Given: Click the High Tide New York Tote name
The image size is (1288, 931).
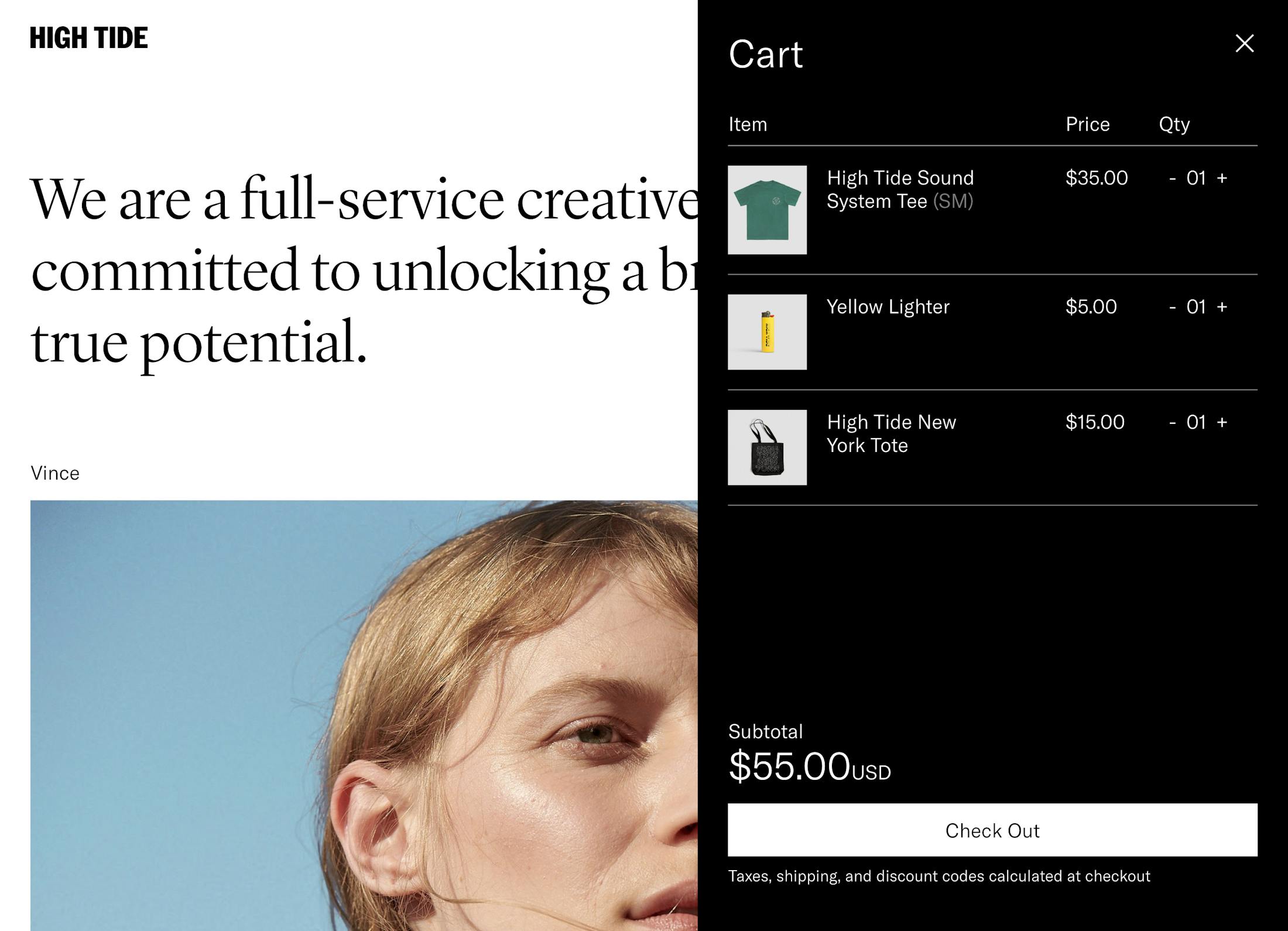Looking at the screenshot, I should point(891,434).
